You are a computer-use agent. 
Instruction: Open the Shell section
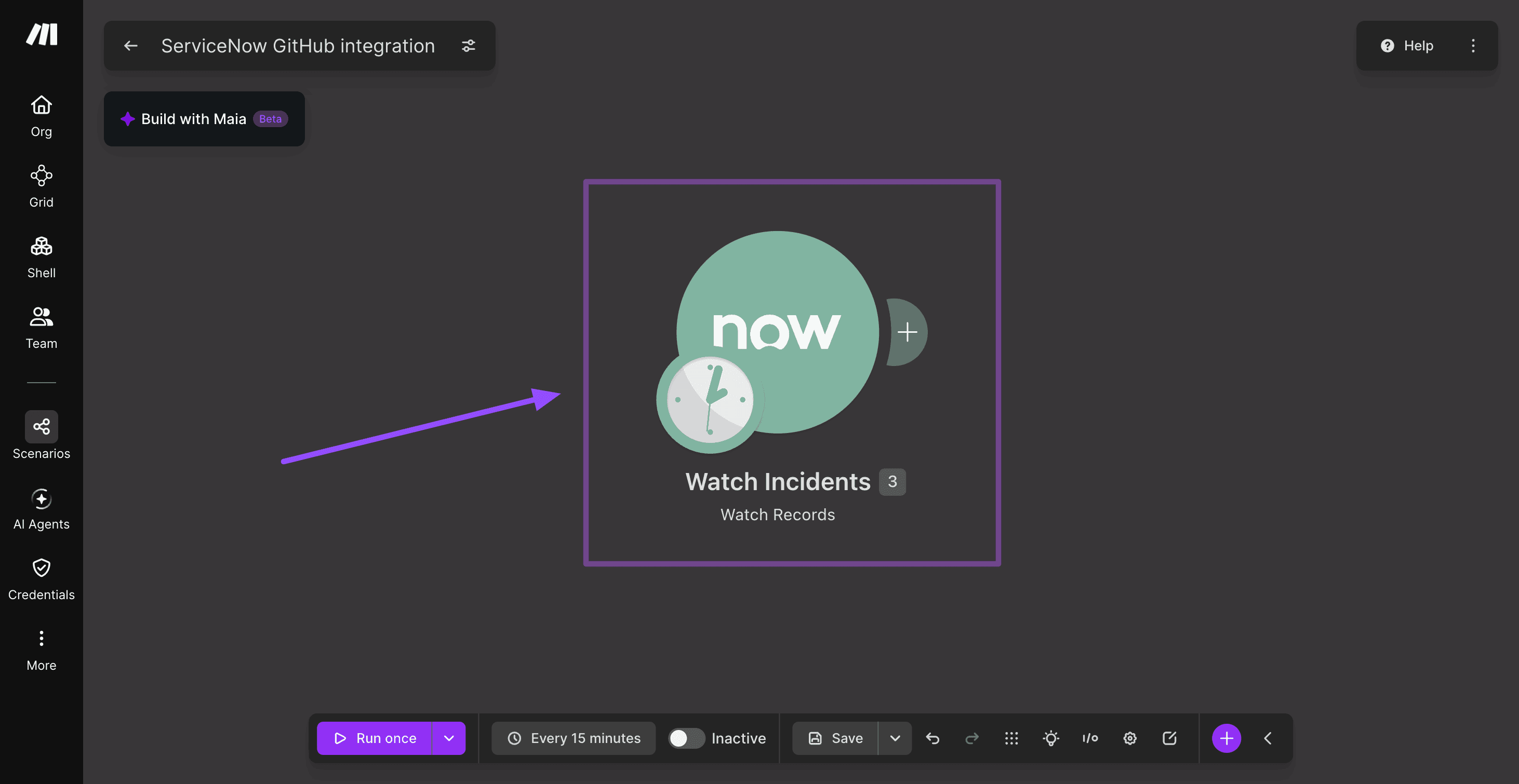point(41,258)
